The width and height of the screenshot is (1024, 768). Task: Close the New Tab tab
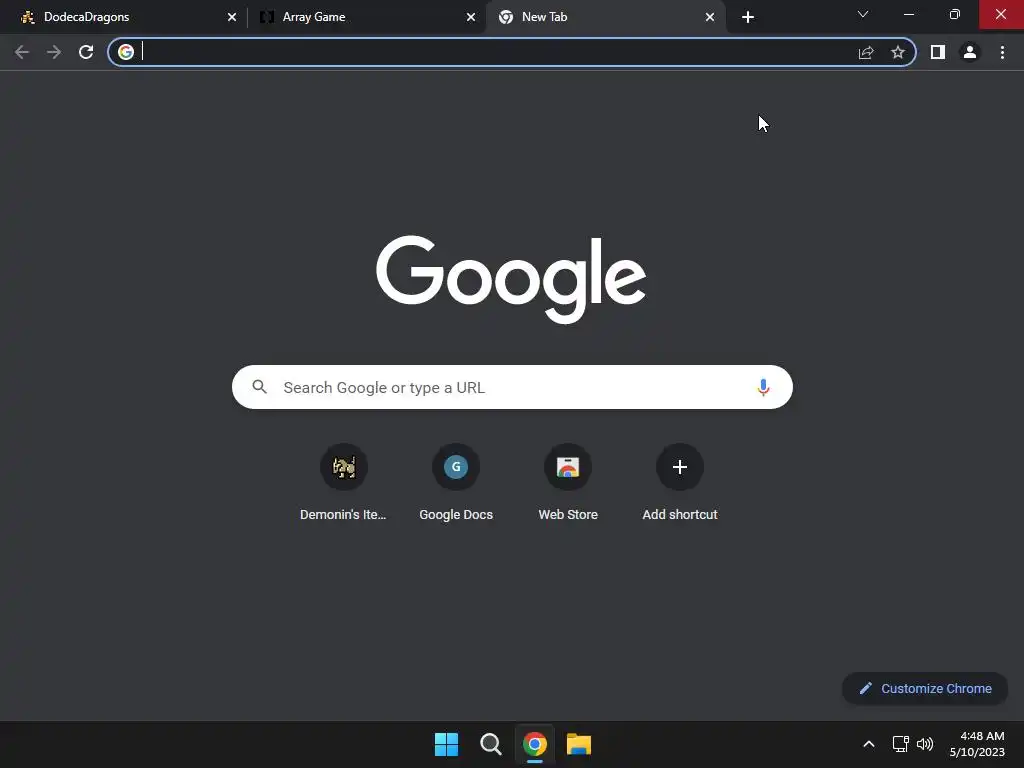(x=710, y=17)
